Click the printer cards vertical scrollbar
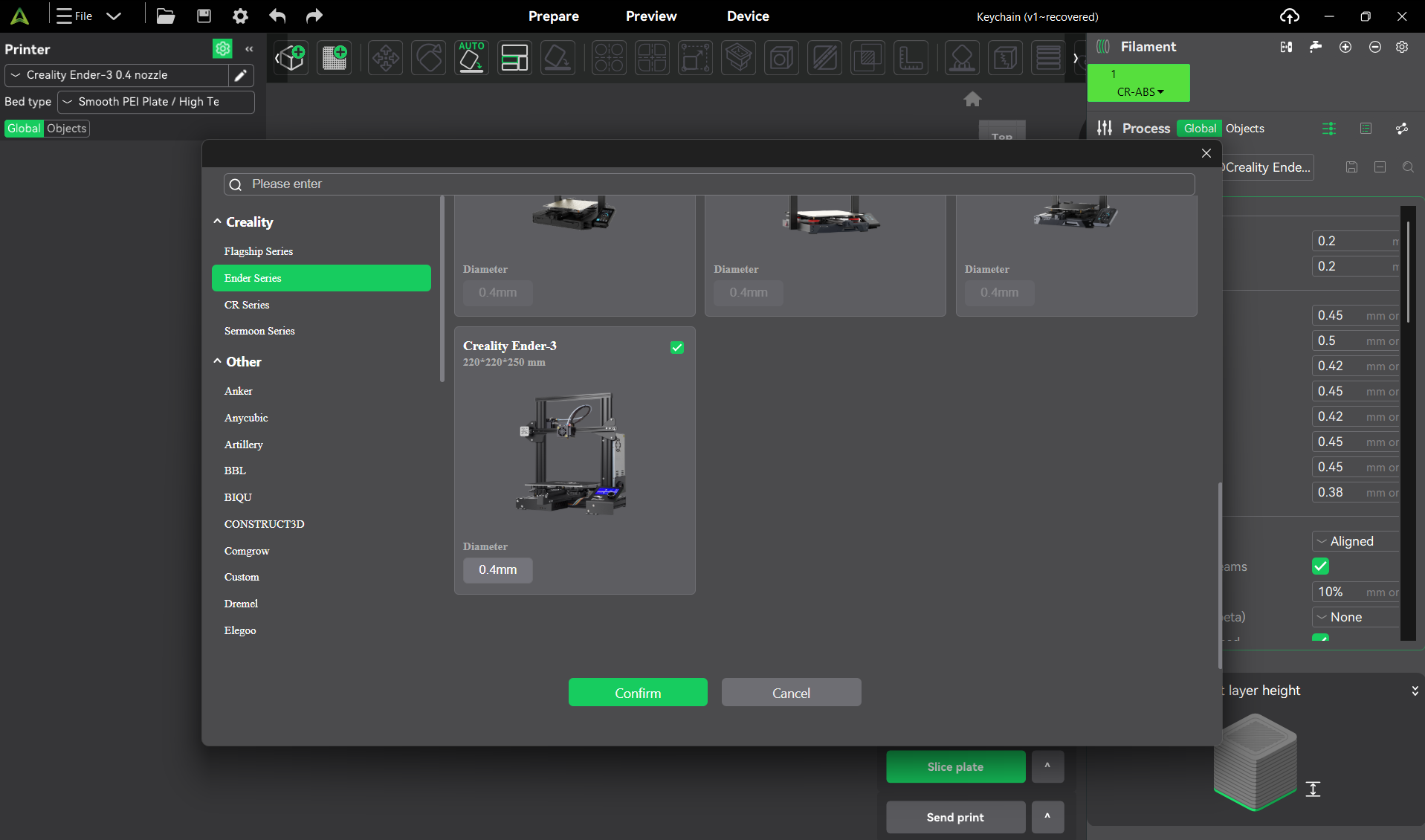This screenshot has height=840, width=1425. coord(1220,575)
